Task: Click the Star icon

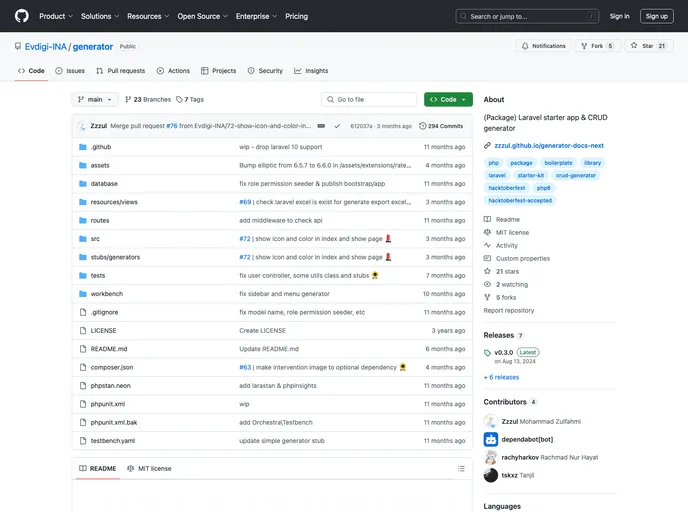Action: point(634,45)
